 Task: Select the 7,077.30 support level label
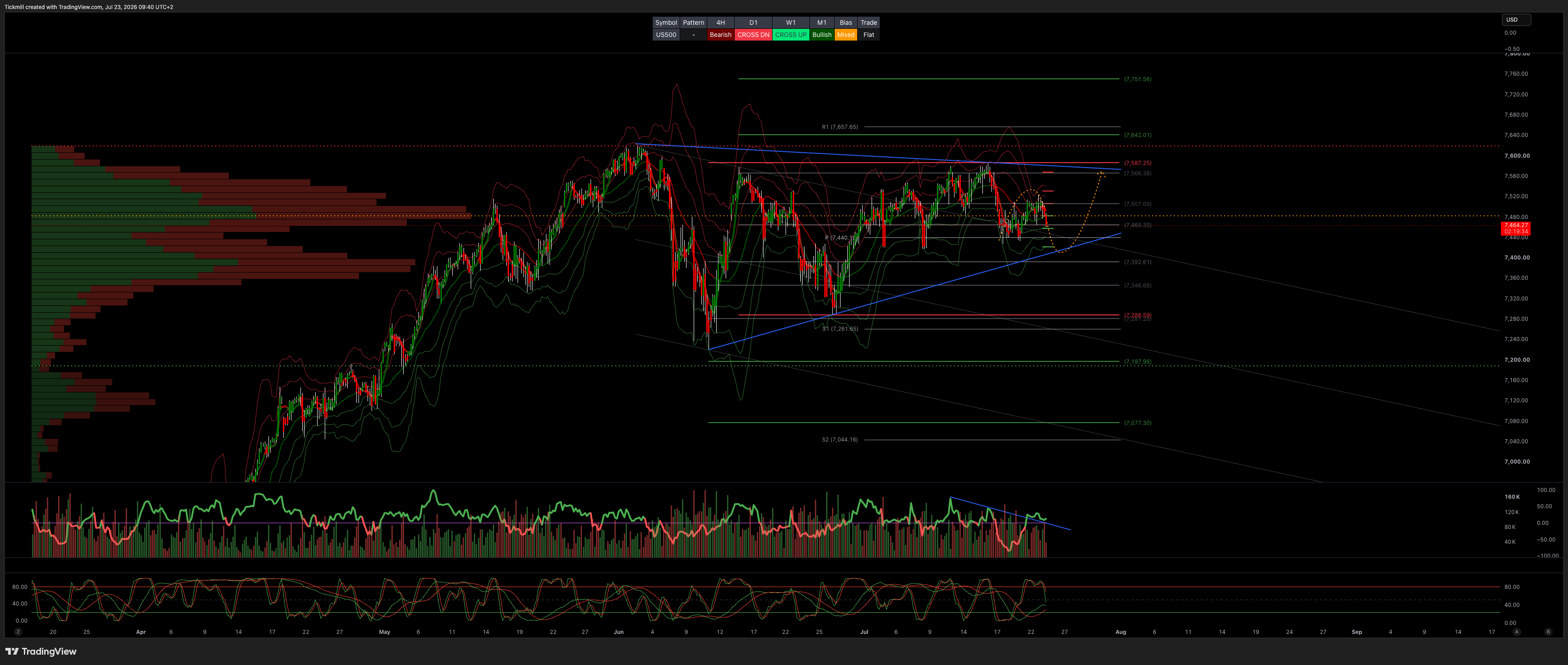(1138, 423)
